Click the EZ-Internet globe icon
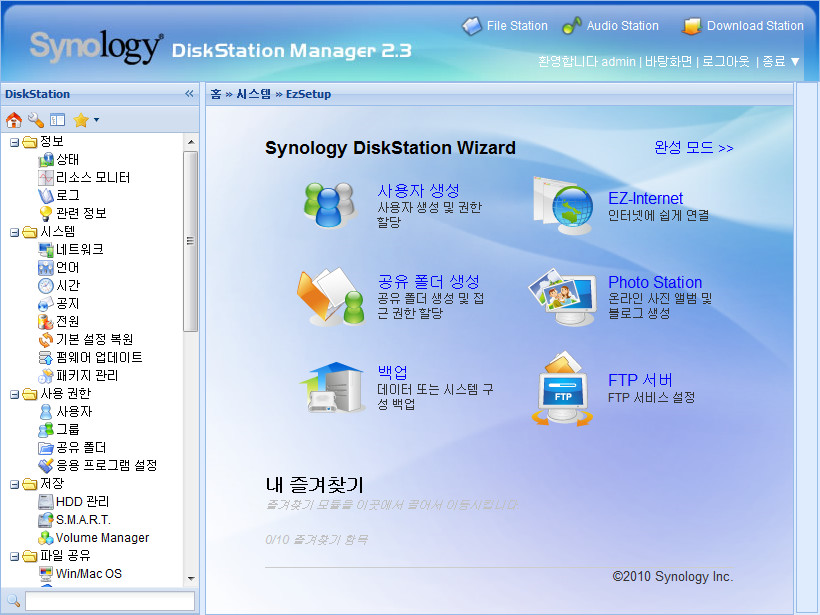The height and width of the screenshot is (615, 820). click(563, 205)
